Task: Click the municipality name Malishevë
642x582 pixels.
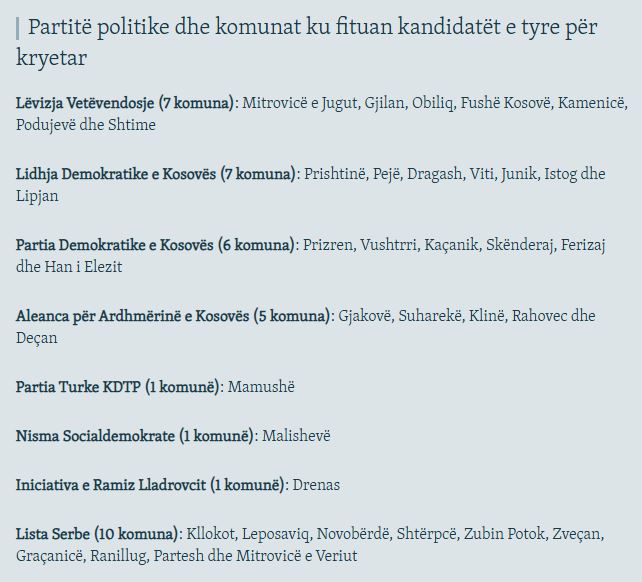Action: 296,436
